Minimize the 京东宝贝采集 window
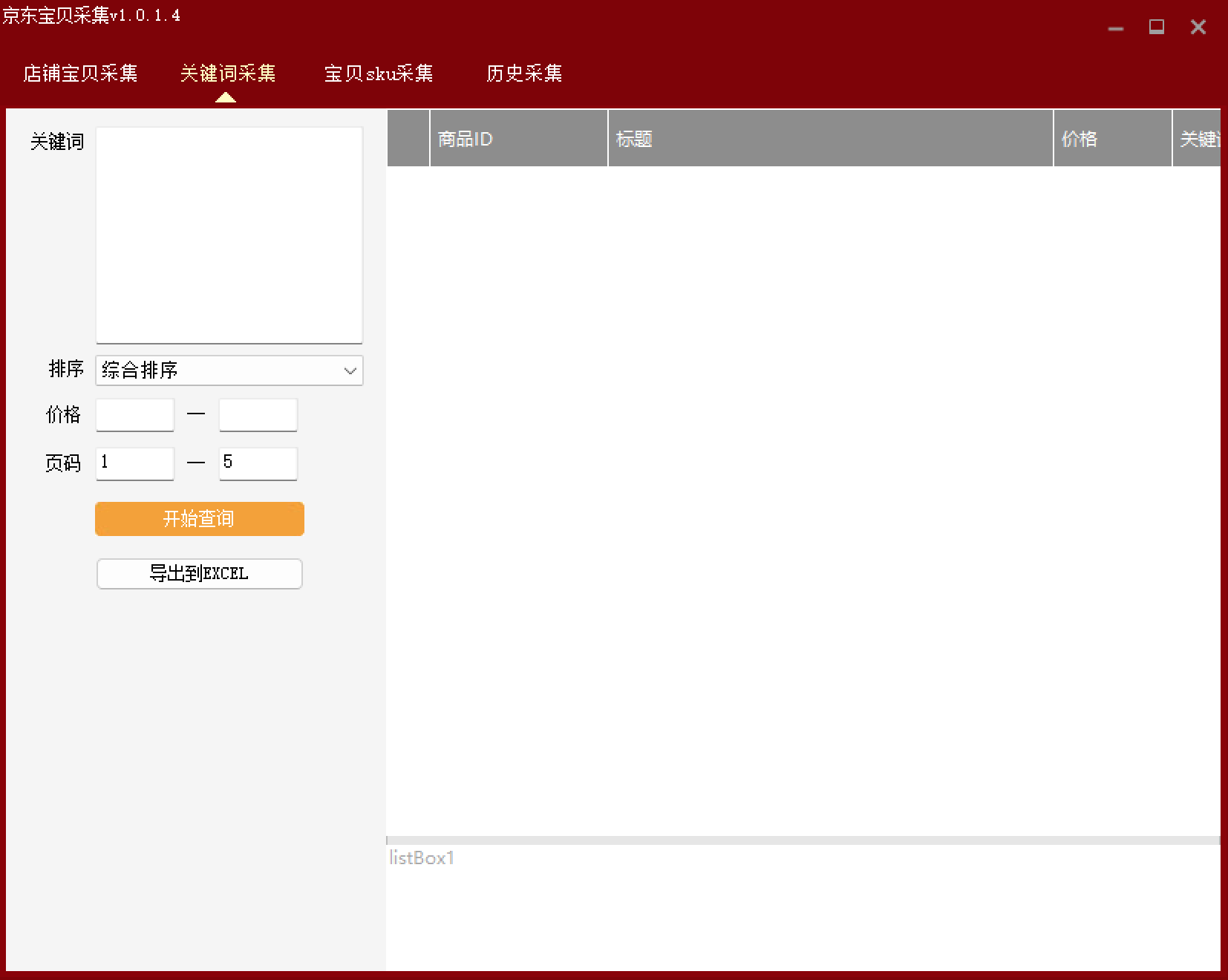Viewport: 1228px width, 980px height. pos(1116,28)
